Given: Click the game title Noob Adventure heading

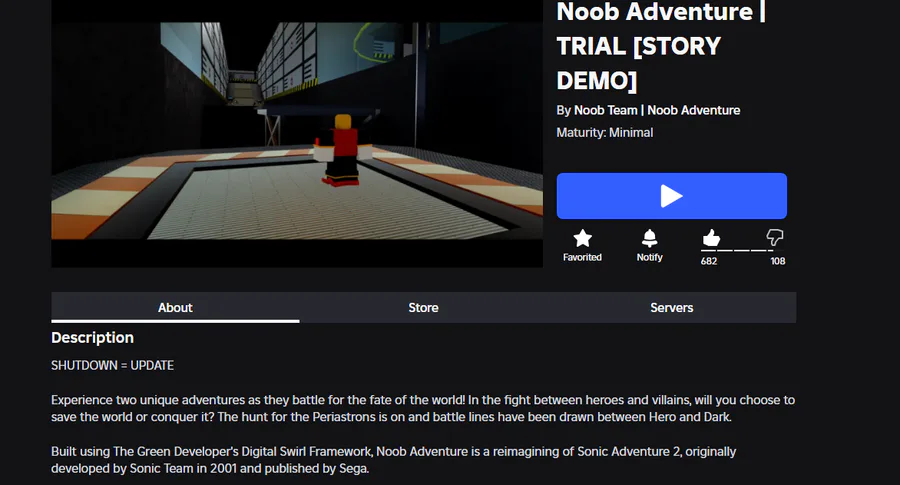Looking at the screenshot, I should point(661,46).
